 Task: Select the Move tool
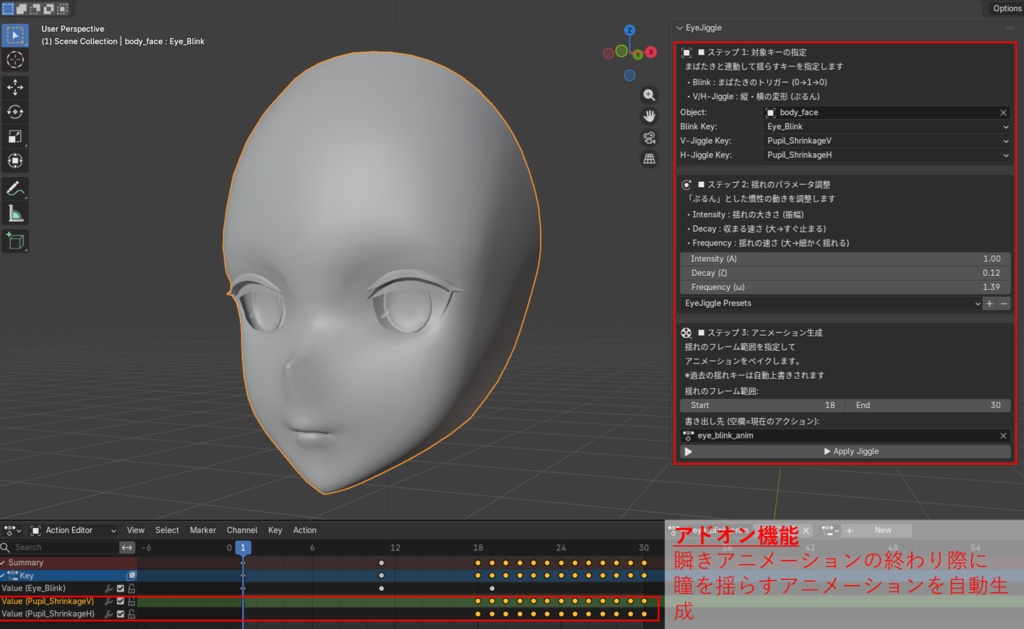[14, 86]
